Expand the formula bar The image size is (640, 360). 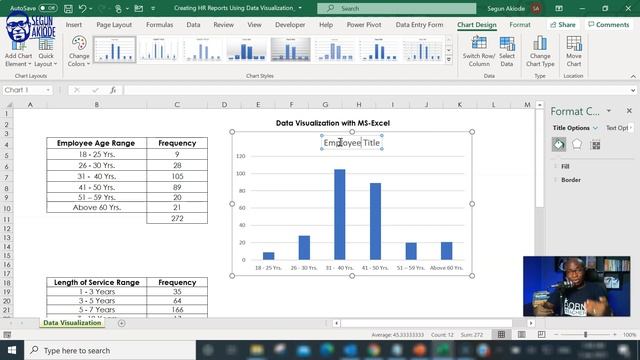[x=633, y=90]
